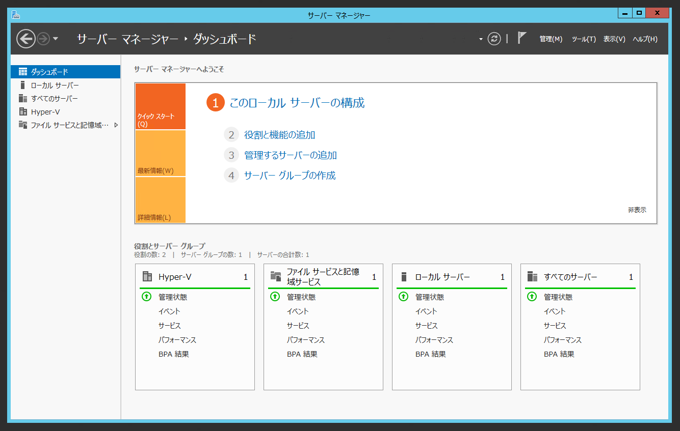This screenshot has height=431, width=680.
Task: Click 役割と機能の追加 link
Action: pos(279,135)
